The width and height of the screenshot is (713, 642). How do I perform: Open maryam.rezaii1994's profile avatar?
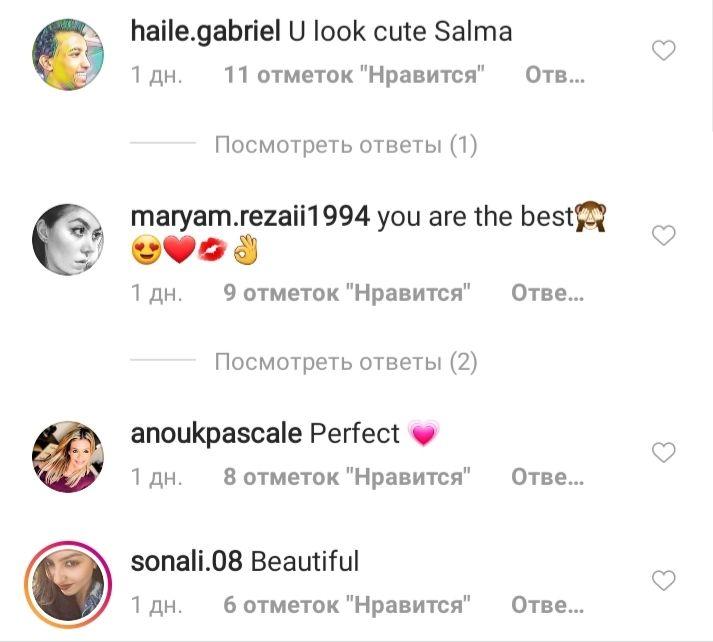tap(68, 240)
